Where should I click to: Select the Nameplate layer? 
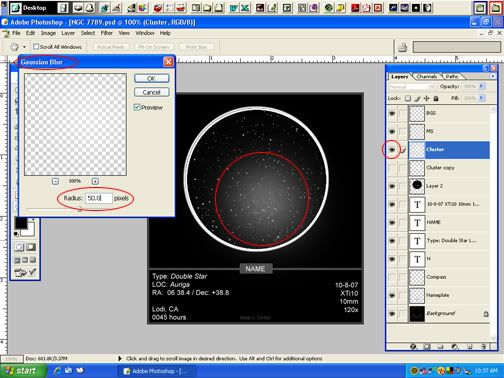click(x=449, y=295)
